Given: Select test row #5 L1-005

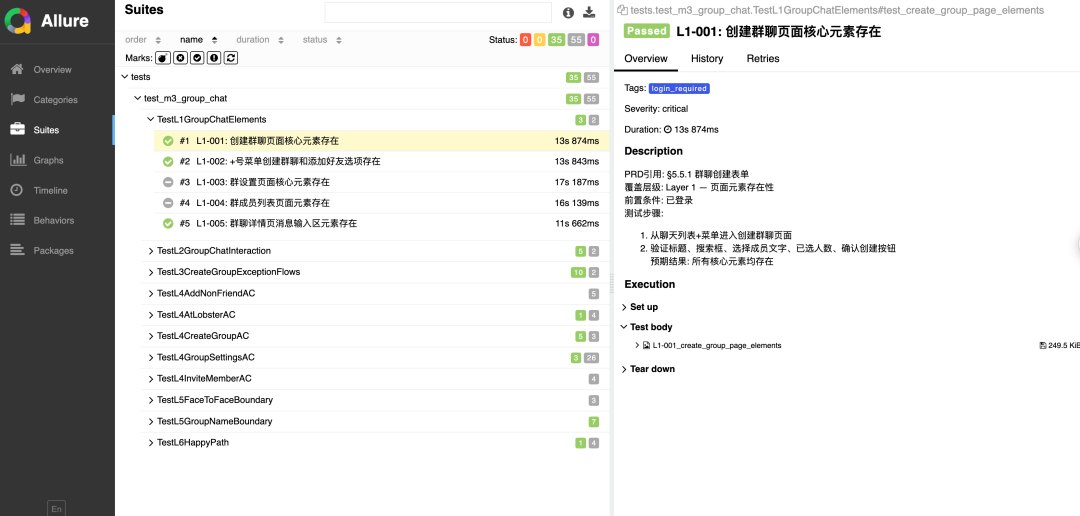Looking at the screenshot, I should point(382,224).
